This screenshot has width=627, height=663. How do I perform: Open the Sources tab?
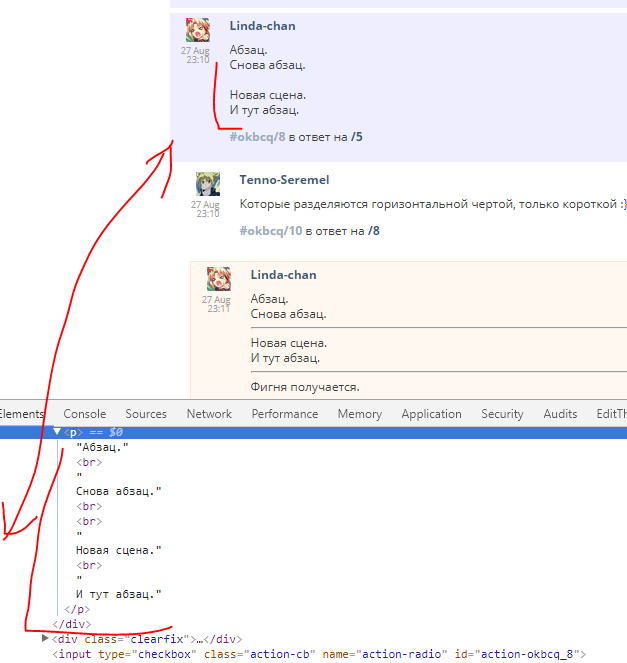click(146, 414)
